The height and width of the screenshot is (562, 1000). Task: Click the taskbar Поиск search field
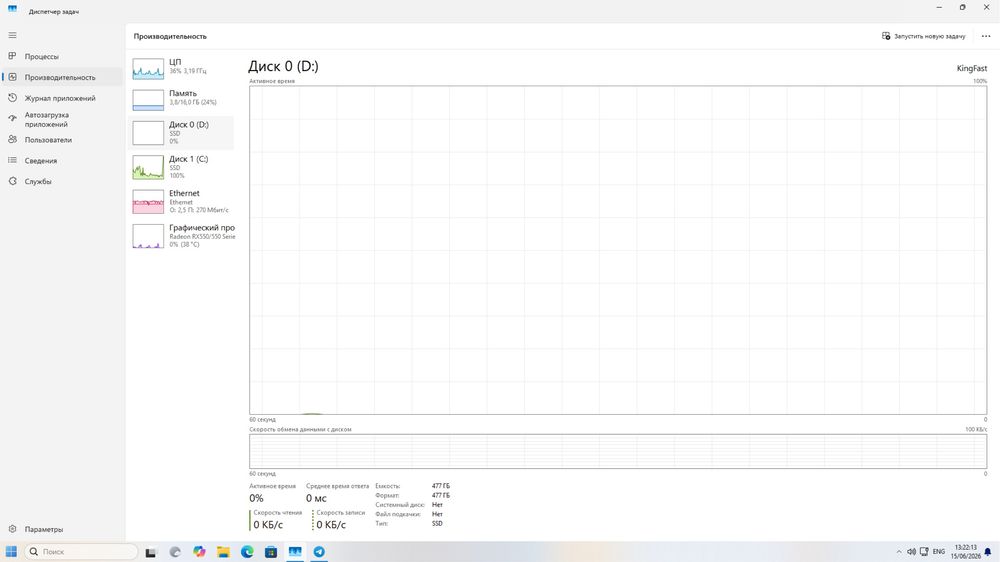[81, 552]
